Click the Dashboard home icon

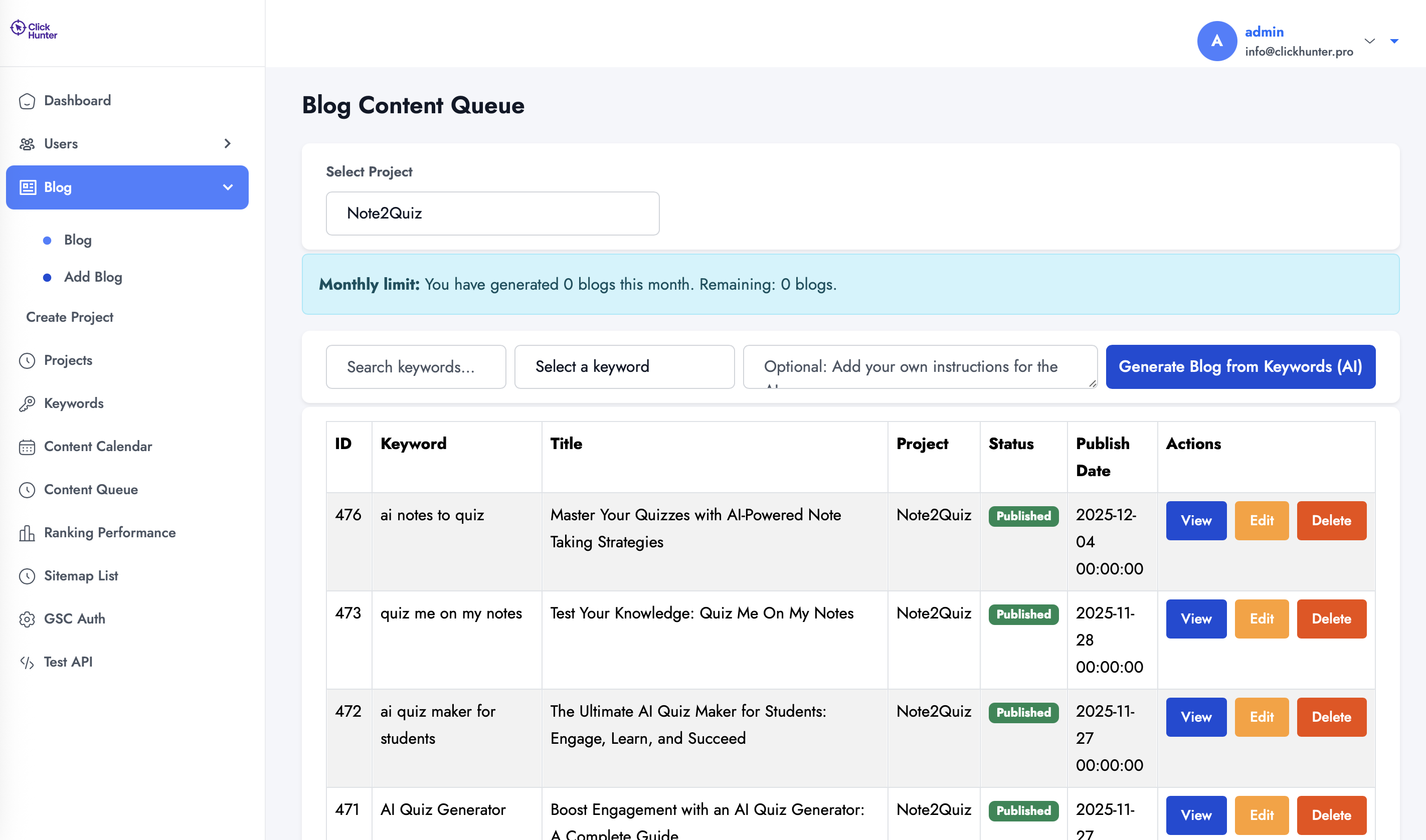[27, 101]
